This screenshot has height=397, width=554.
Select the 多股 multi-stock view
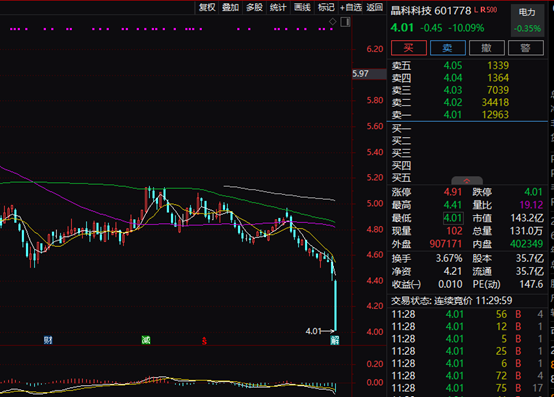pyautogui.click(x=254, y=7)
